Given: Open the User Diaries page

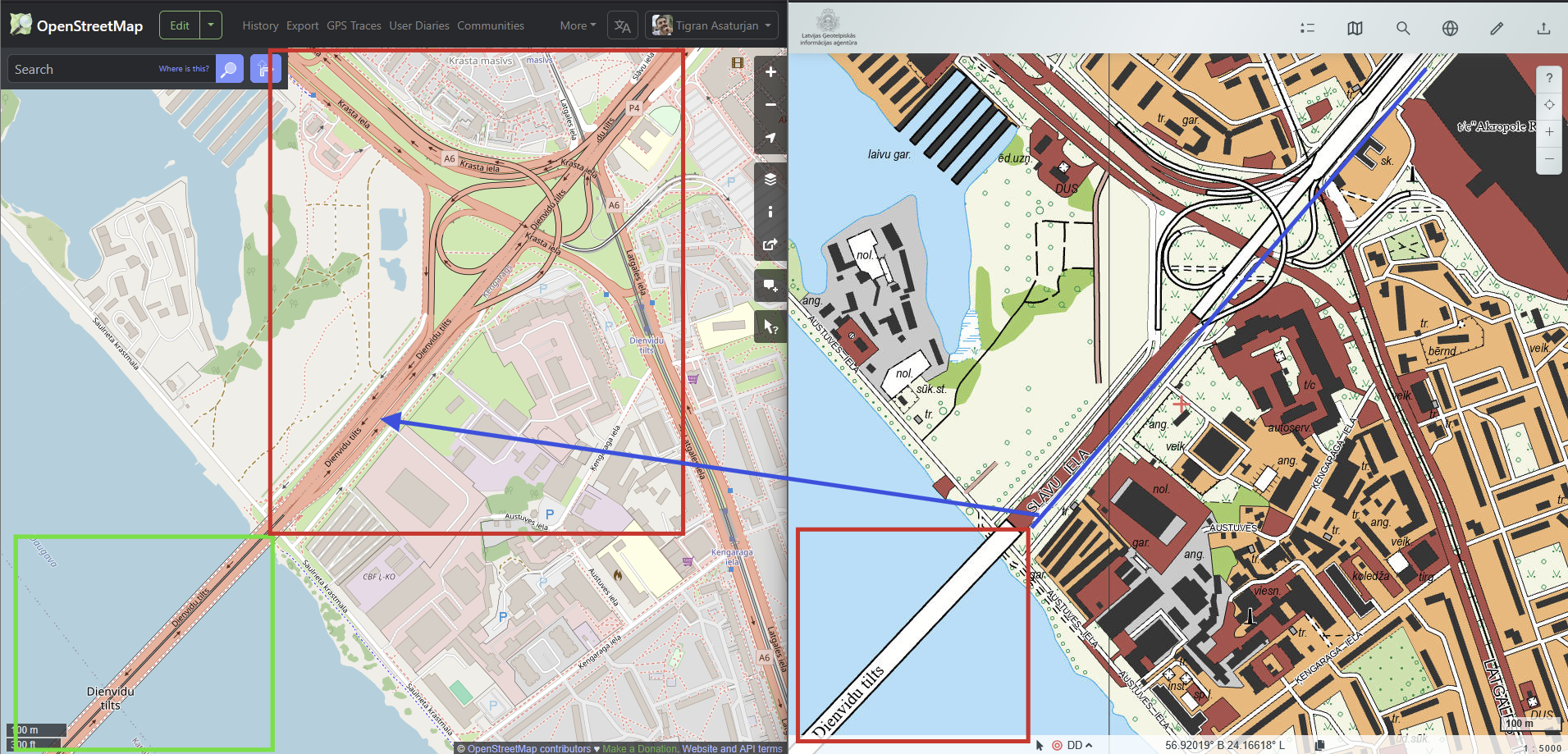Looking at the screenshot, I should (x=418, y=25).
